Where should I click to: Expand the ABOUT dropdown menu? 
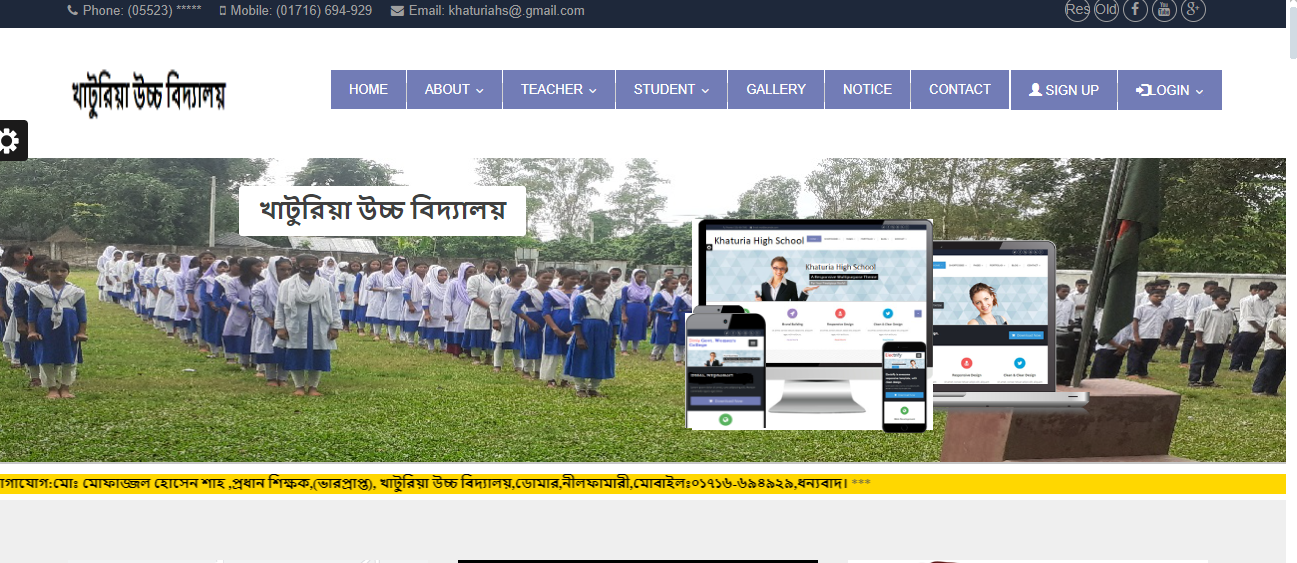tap(454, 90)
